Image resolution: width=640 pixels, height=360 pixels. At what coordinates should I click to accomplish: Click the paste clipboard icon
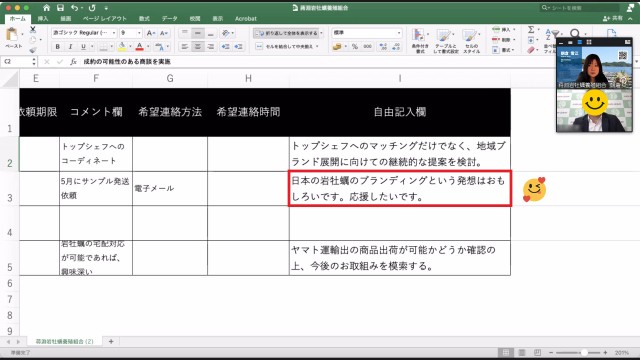click(x=12, y=35)
